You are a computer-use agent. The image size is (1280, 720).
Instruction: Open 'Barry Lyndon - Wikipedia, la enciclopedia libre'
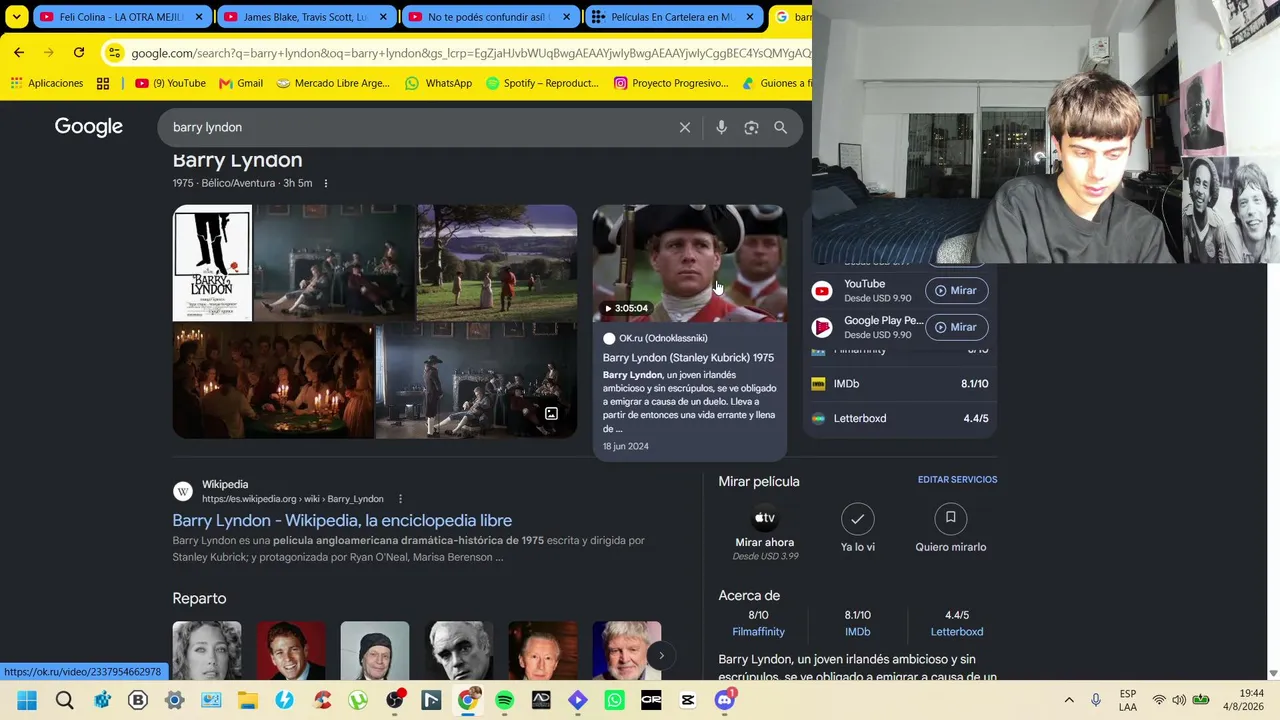click(342, 520)
